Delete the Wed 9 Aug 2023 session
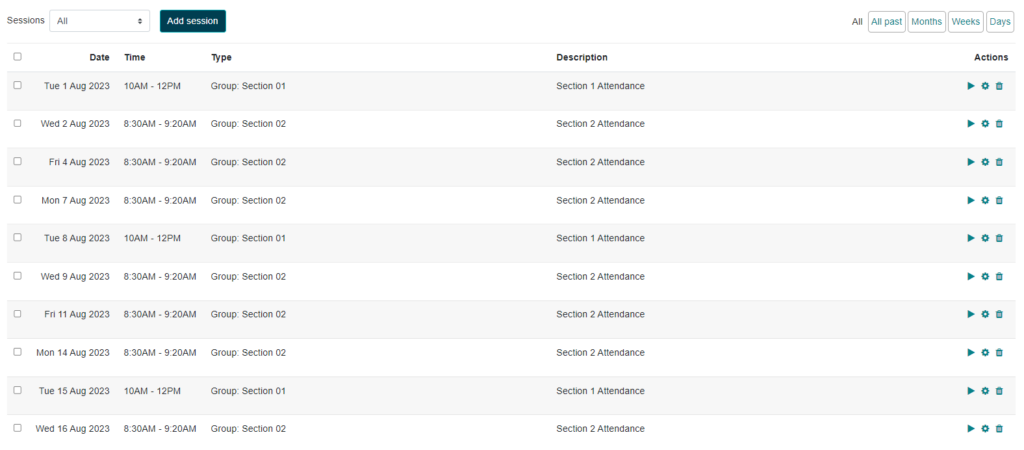 (999, 276)
